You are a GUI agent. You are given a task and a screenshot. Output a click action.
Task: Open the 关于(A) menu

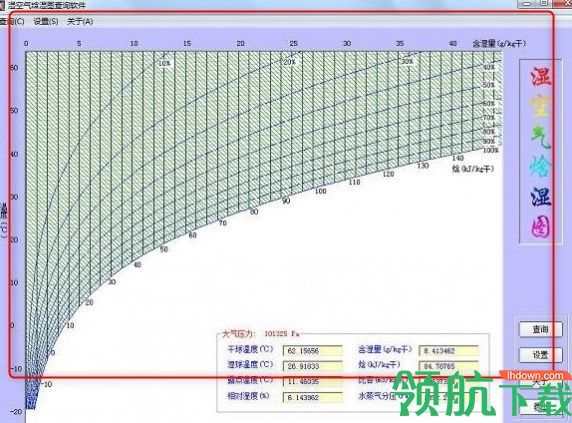pyautogui.click(x=80, y=22)
